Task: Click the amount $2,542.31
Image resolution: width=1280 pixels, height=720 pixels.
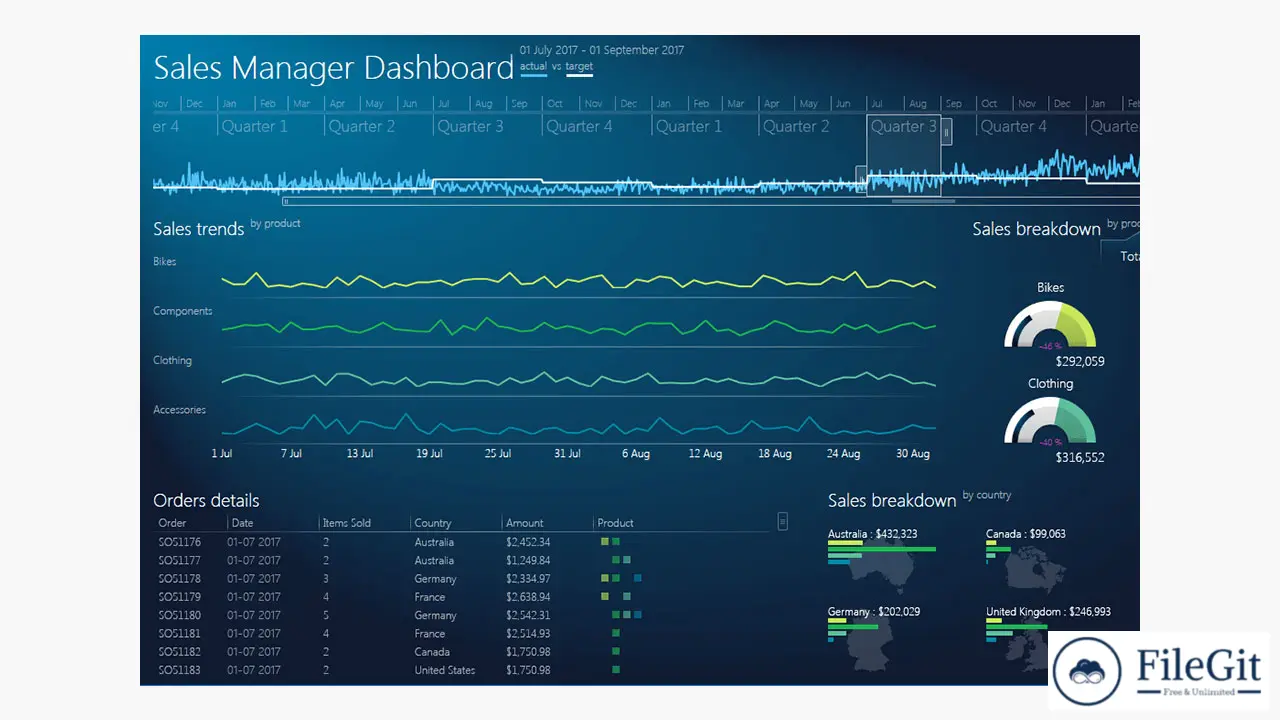Action: 528,615
